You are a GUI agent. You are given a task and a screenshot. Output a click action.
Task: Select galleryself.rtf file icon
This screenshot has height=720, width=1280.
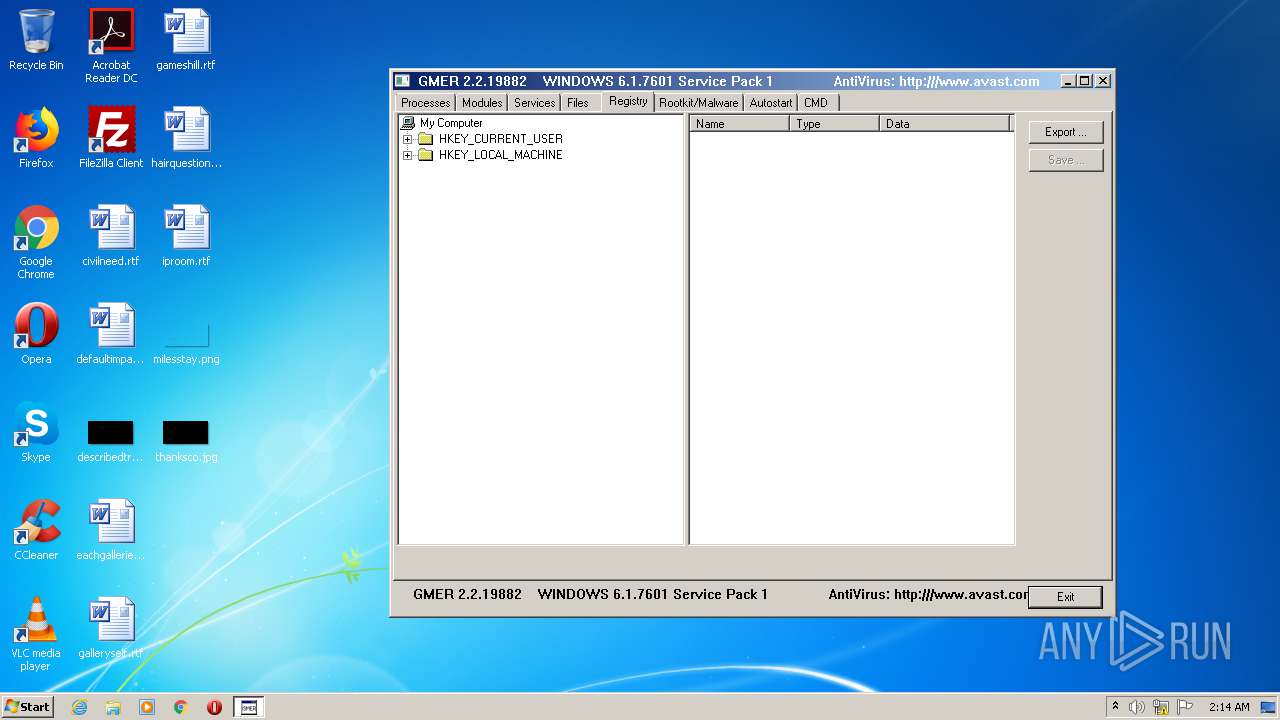(111, 628)
